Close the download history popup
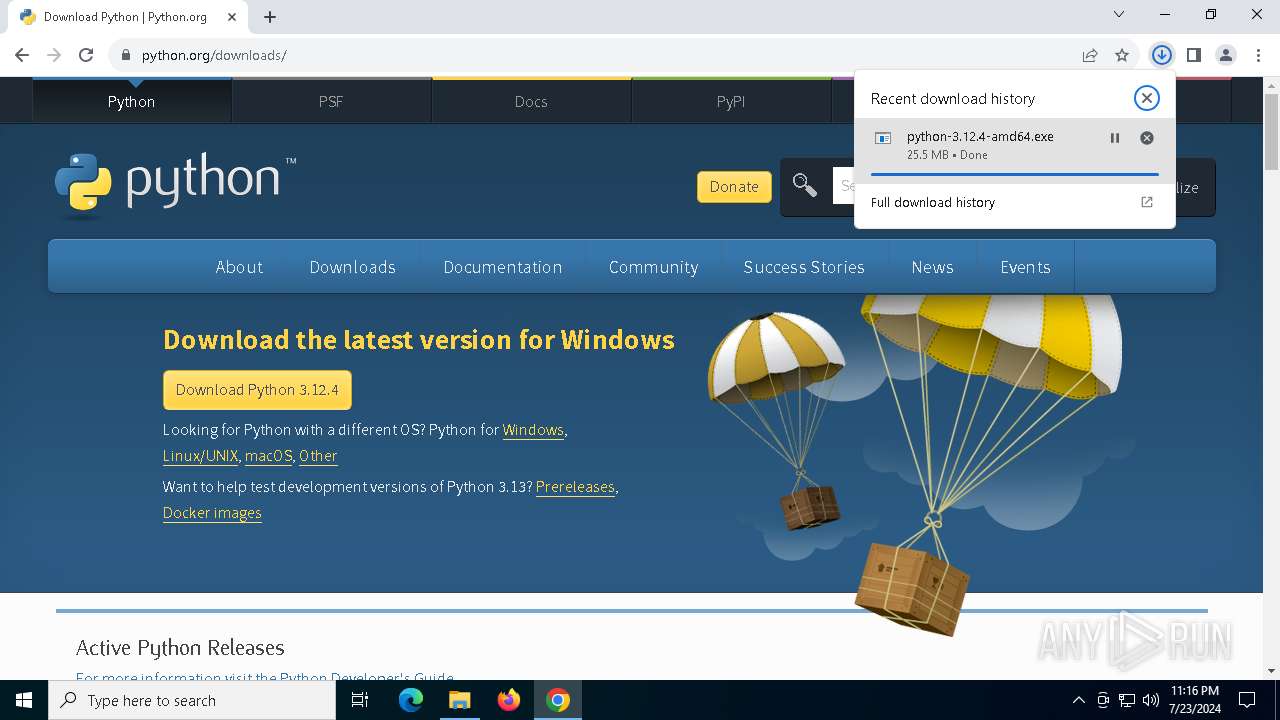The image size is (1280, 720). tap(1146, 98)
